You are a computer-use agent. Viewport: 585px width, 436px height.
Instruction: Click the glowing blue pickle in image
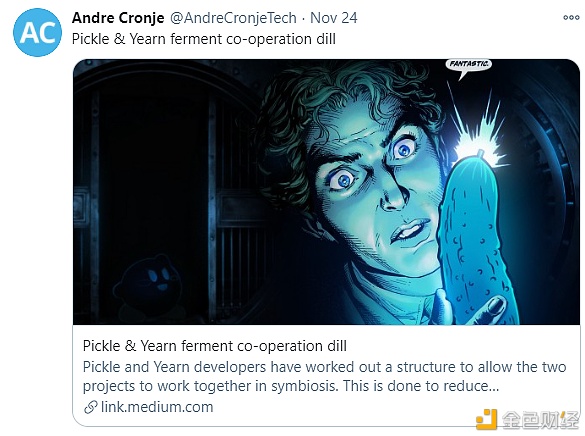475,238
